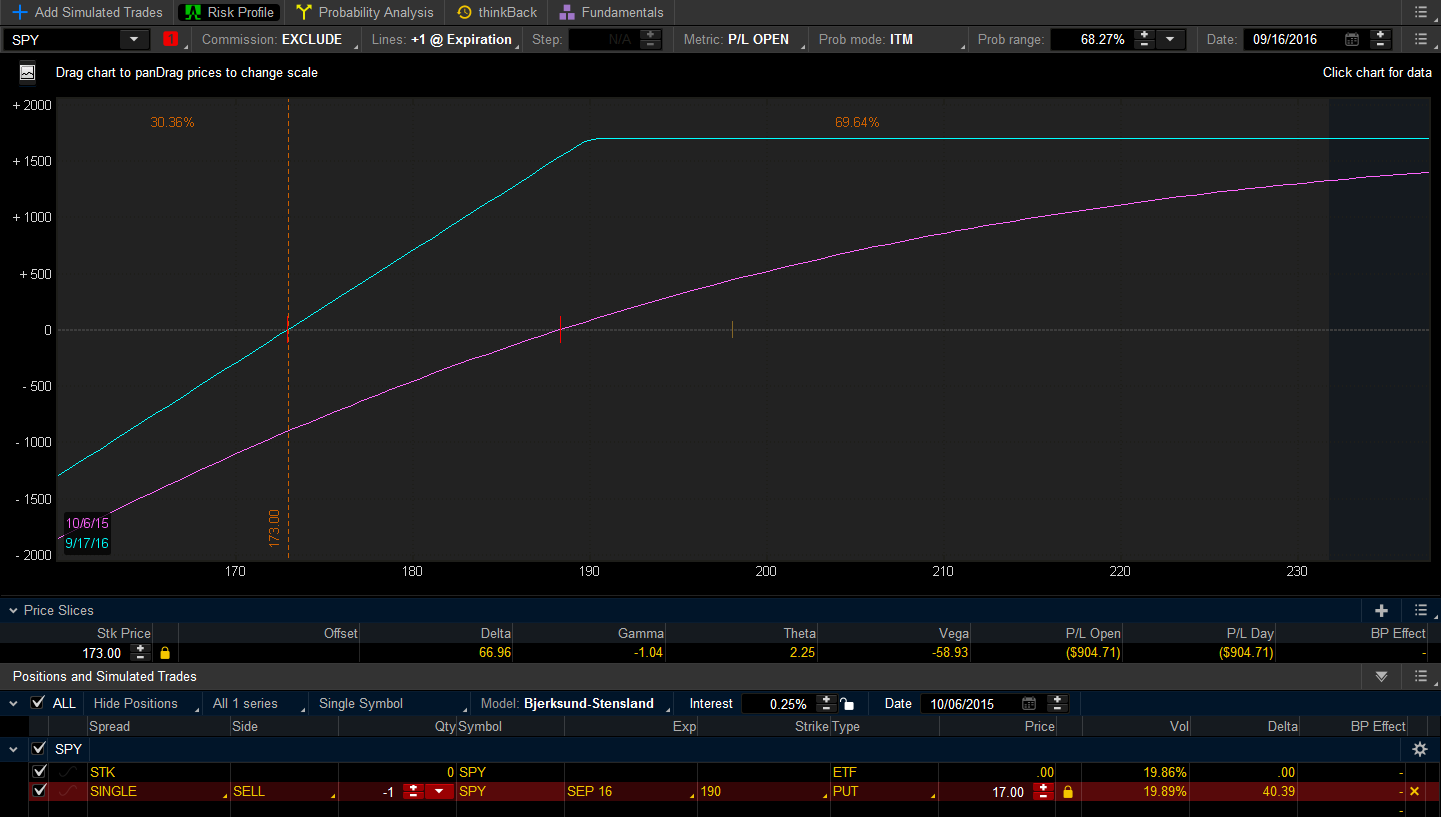The image size is (1441, 817).
Task: Toggle the Interest unlock padlock icon
Action: (x=848, y=703)
